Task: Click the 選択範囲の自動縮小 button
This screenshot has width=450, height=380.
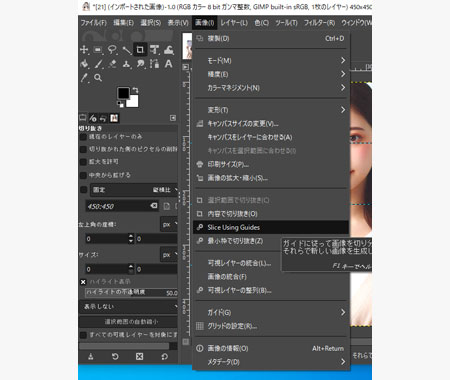Action: [129, 322]
